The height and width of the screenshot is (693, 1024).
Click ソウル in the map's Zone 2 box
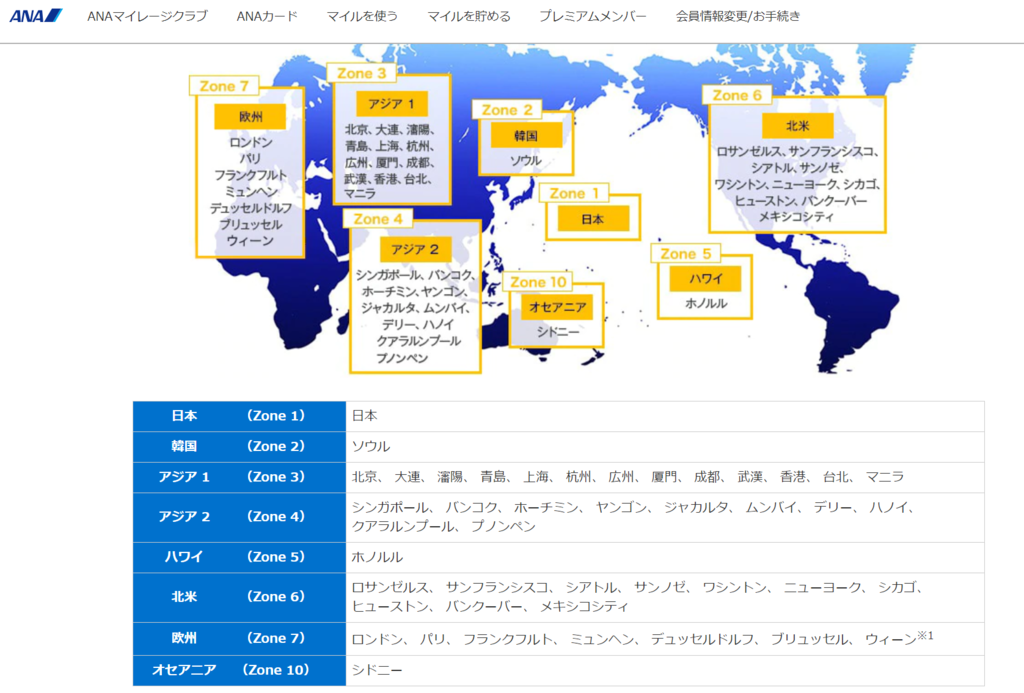[x=526, y=160]
